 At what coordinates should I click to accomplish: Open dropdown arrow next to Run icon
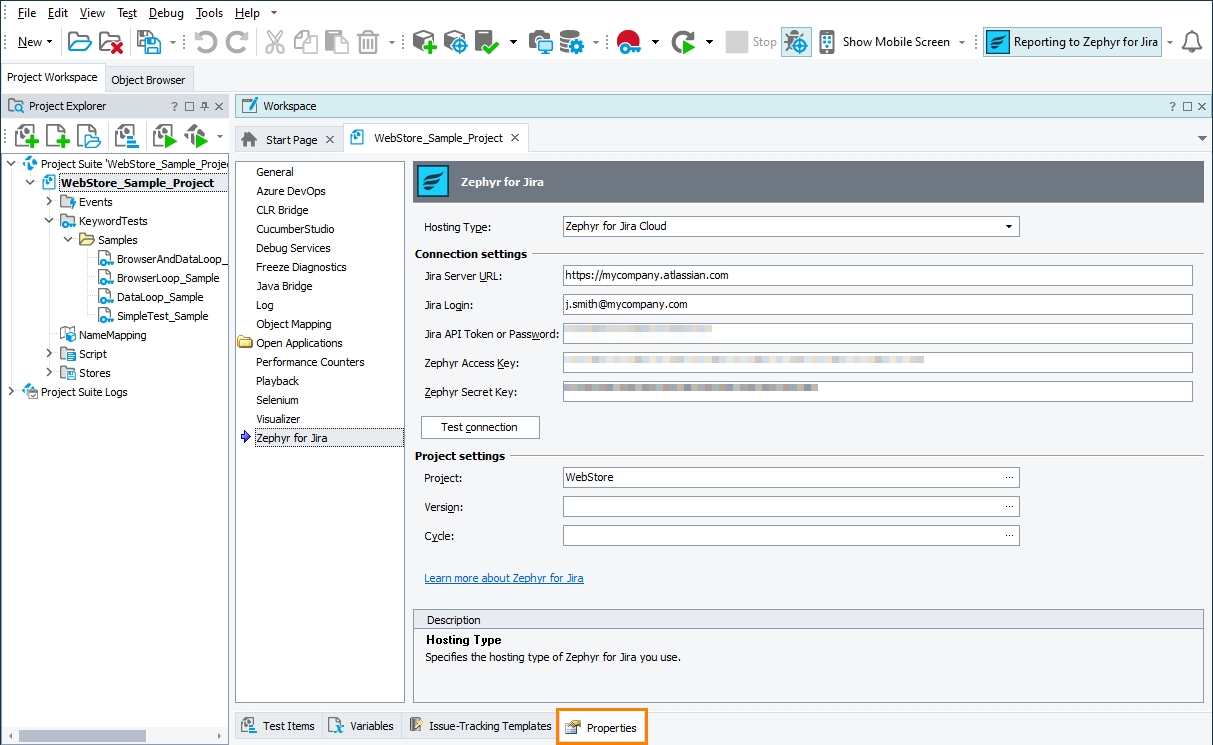click(x=709, y=42)
